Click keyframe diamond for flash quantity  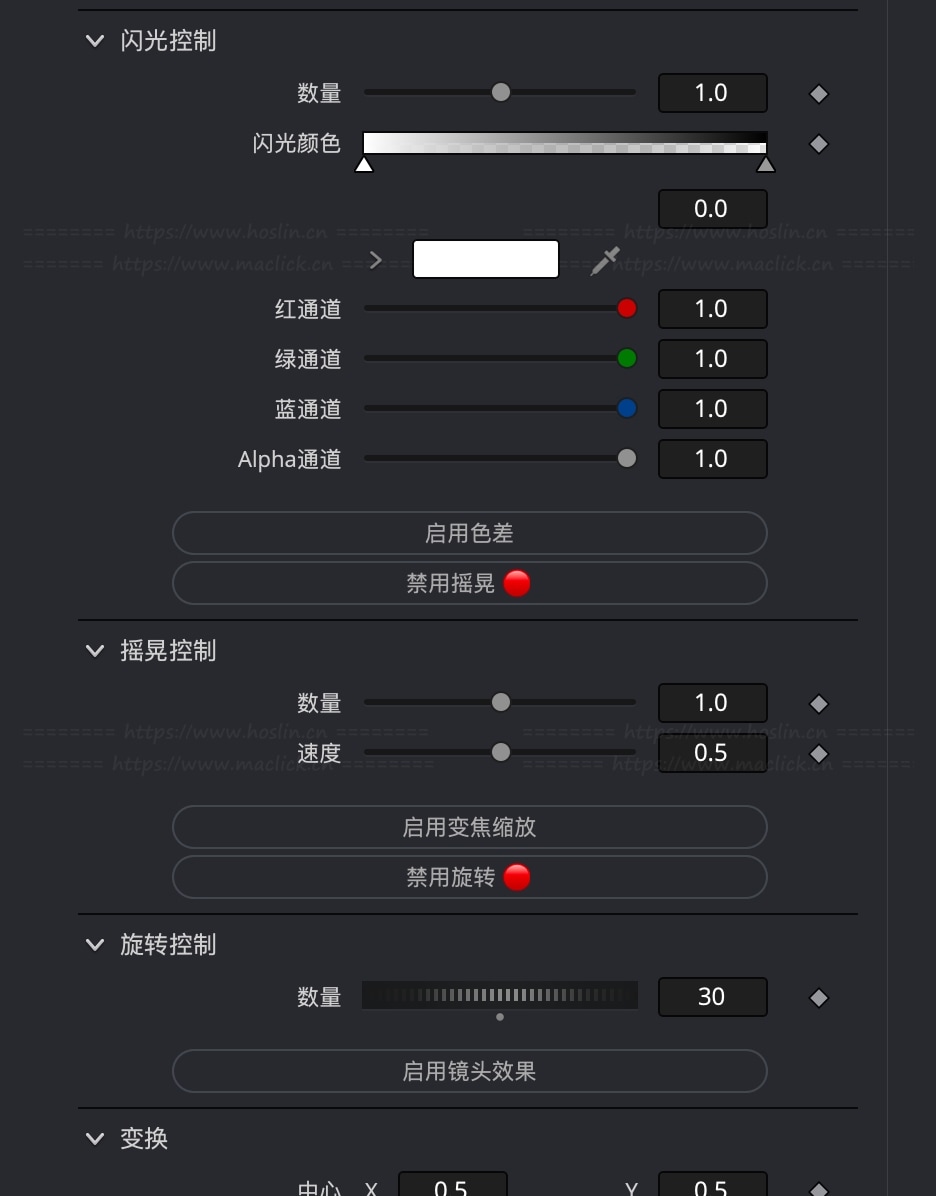(x=819, y=94)
